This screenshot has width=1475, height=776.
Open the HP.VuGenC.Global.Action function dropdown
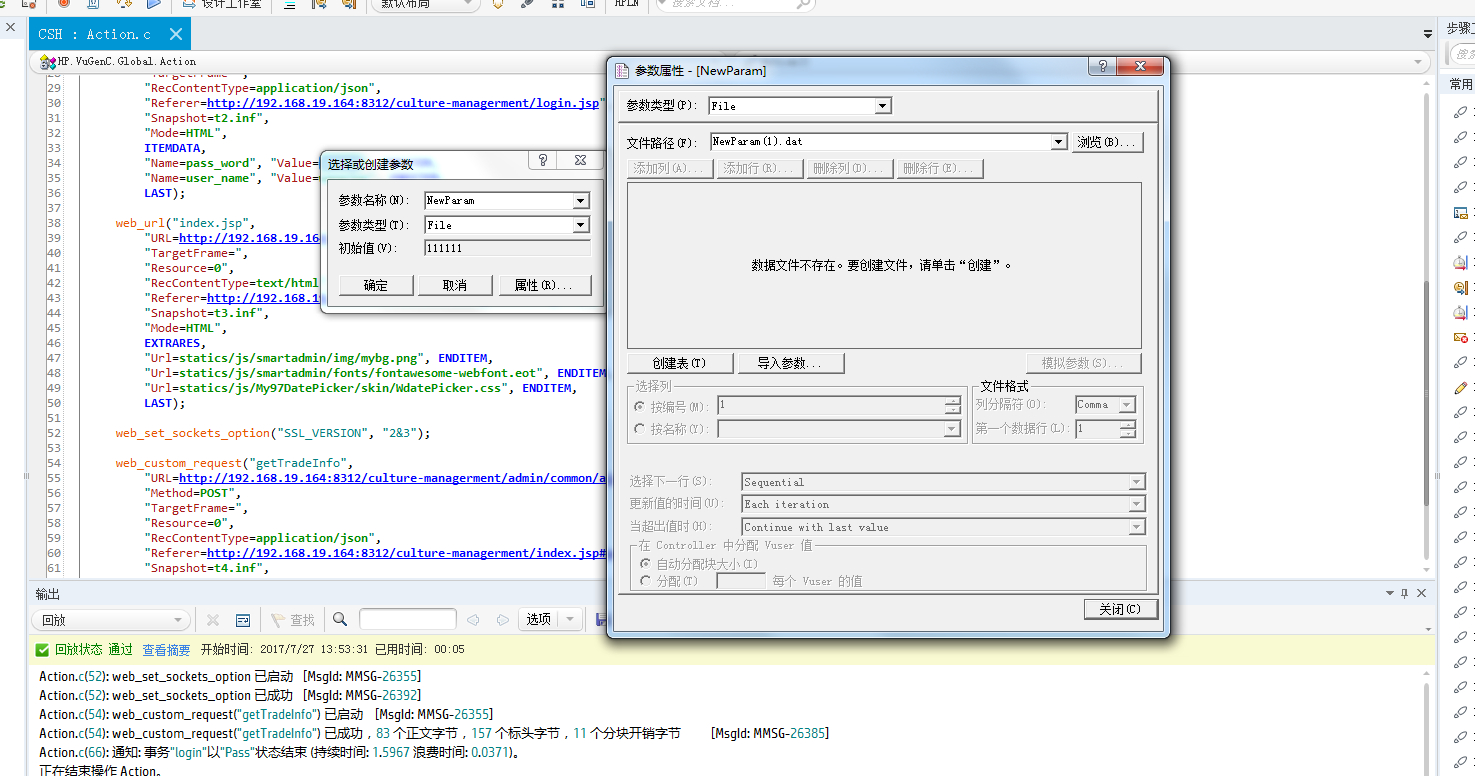[x=1419, y=62]
